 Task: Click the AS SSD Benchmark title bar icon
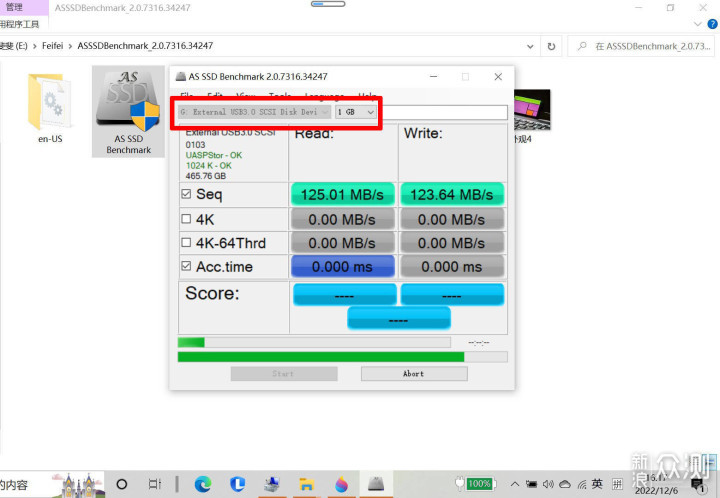pos(181,77)
